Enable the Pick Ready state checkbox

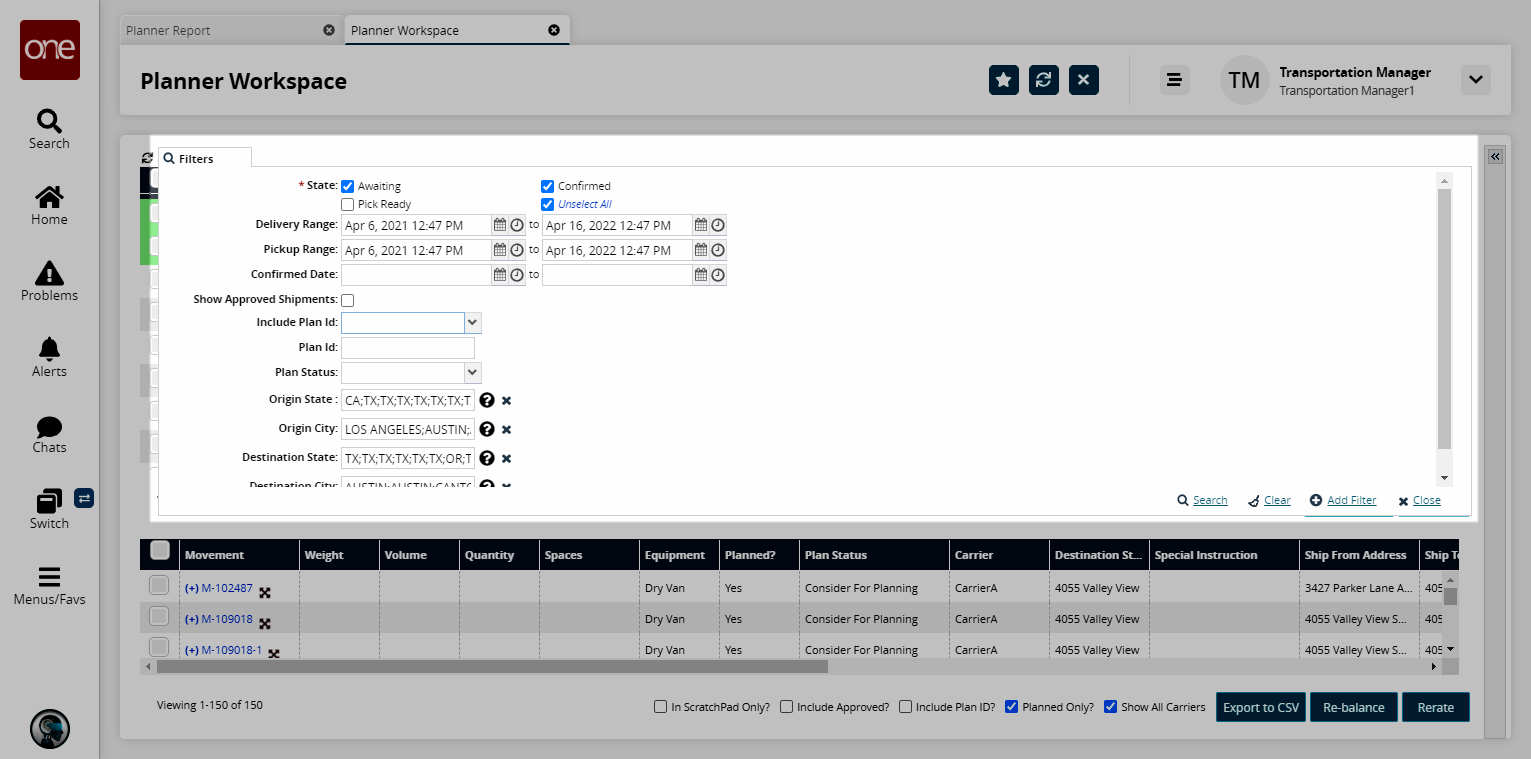tap(348, 204)
